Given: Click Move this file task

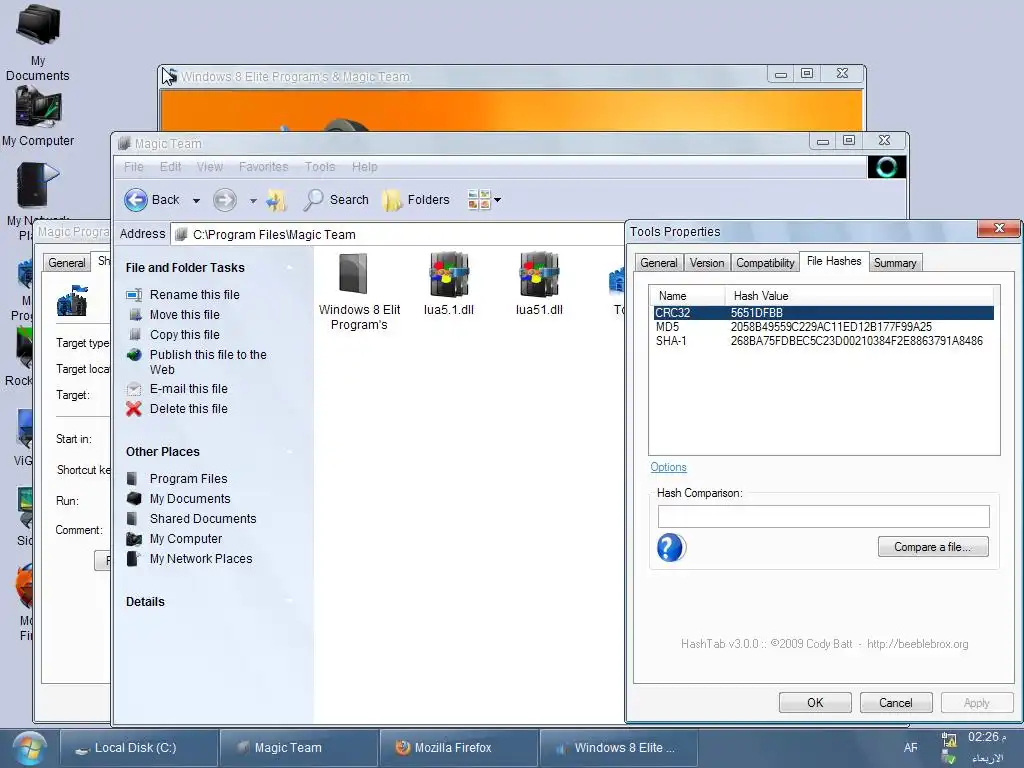Looking at the screenshot, I should [x=184, y=315].
